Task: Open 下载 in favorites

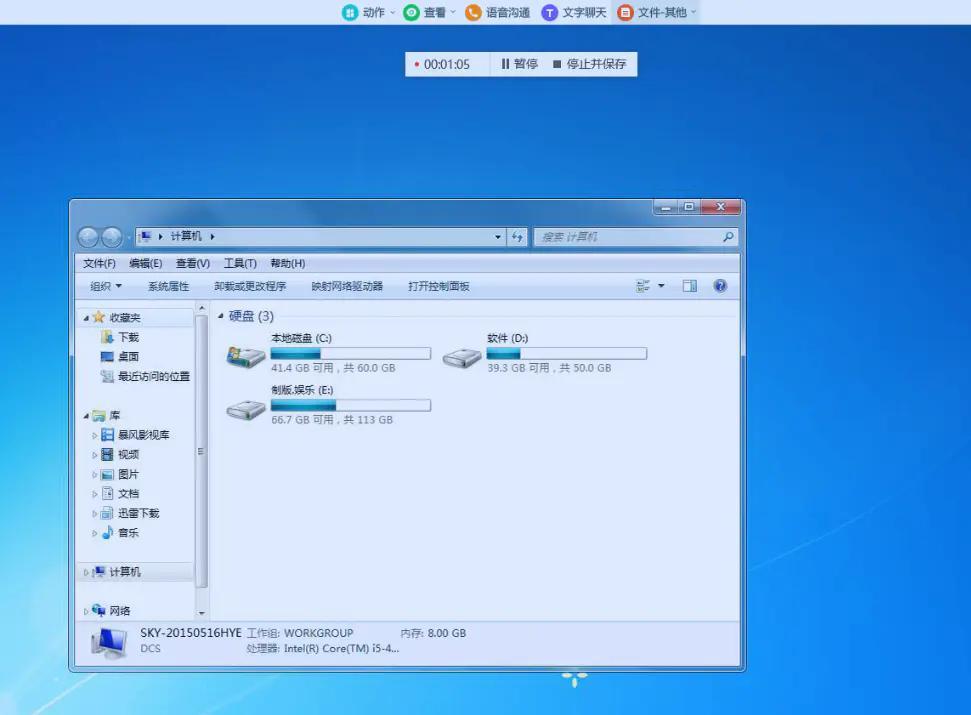Action: [x=128, y=337]
